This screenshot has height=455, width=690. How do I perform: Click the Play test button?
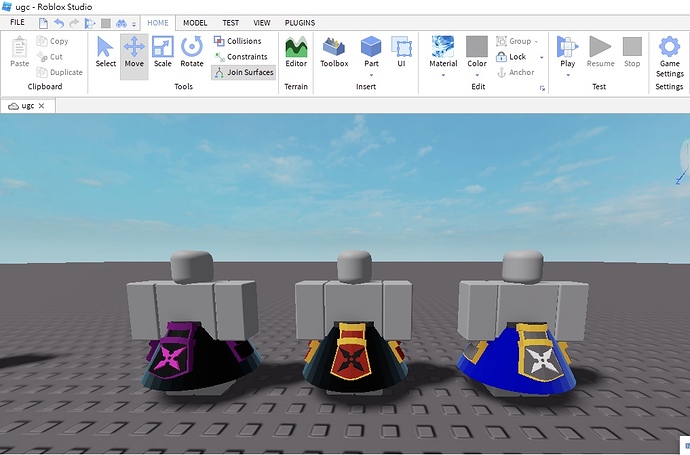(568, 51)
